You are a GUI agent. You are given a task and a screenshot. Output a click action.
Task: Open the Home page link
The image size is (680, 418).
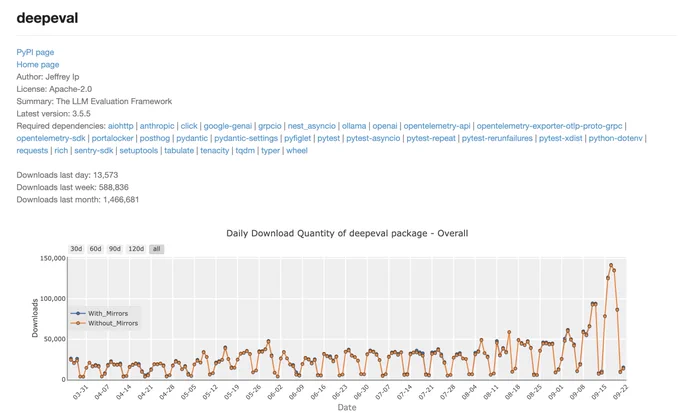tap(38, 65)
